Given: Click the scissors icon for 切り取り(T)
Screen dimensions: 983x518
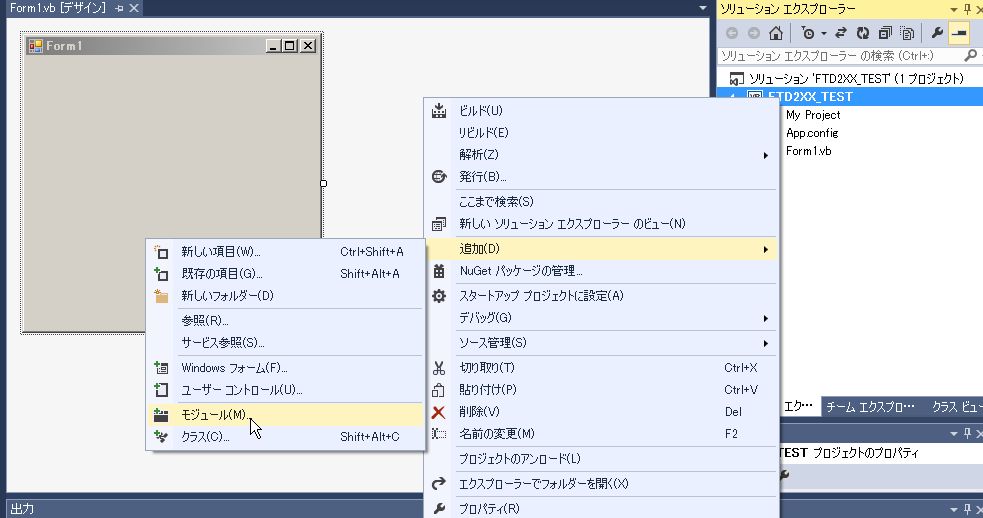Looking at the screenshot, I should [439, 368].
